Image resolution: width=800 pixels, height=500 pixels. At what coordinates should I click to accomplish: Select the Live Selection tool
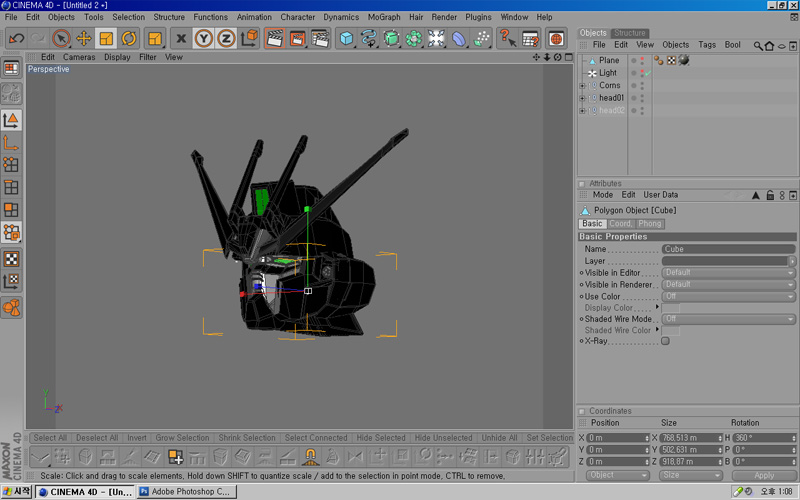tap(61, 38)
